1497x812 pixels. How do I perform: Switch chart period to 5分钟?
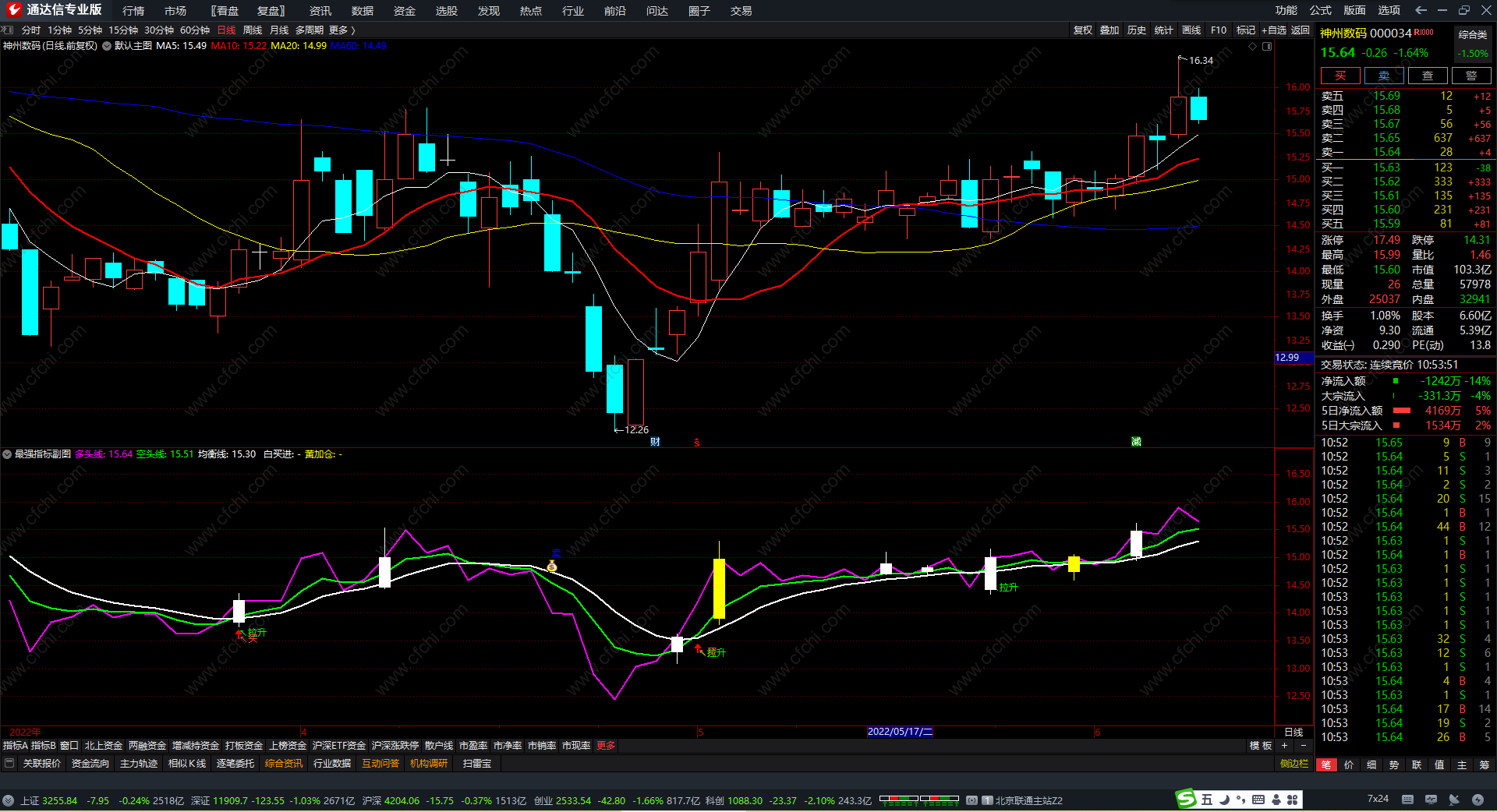pos(90,30)
